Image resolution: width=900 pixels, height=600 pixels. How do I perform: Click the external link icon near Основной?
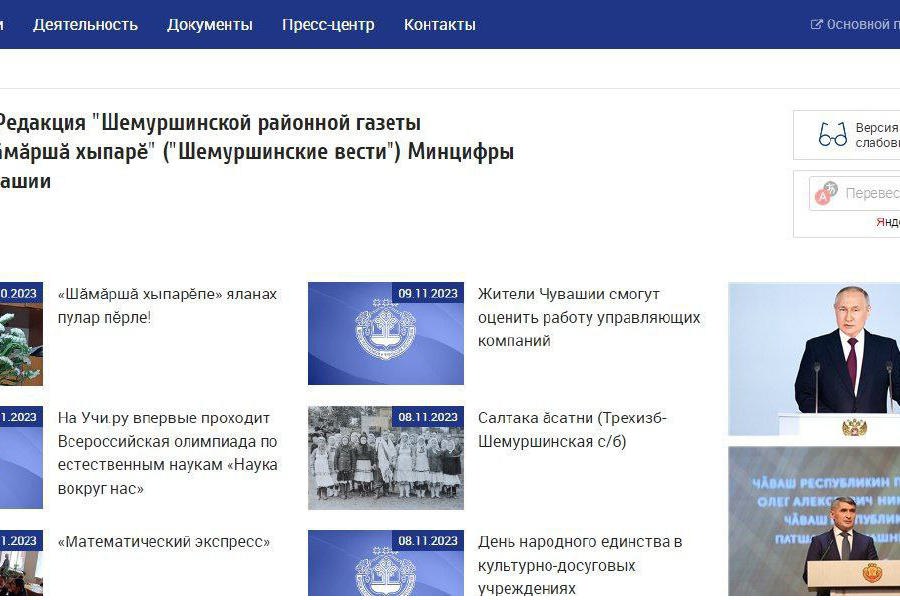point(816,25)
